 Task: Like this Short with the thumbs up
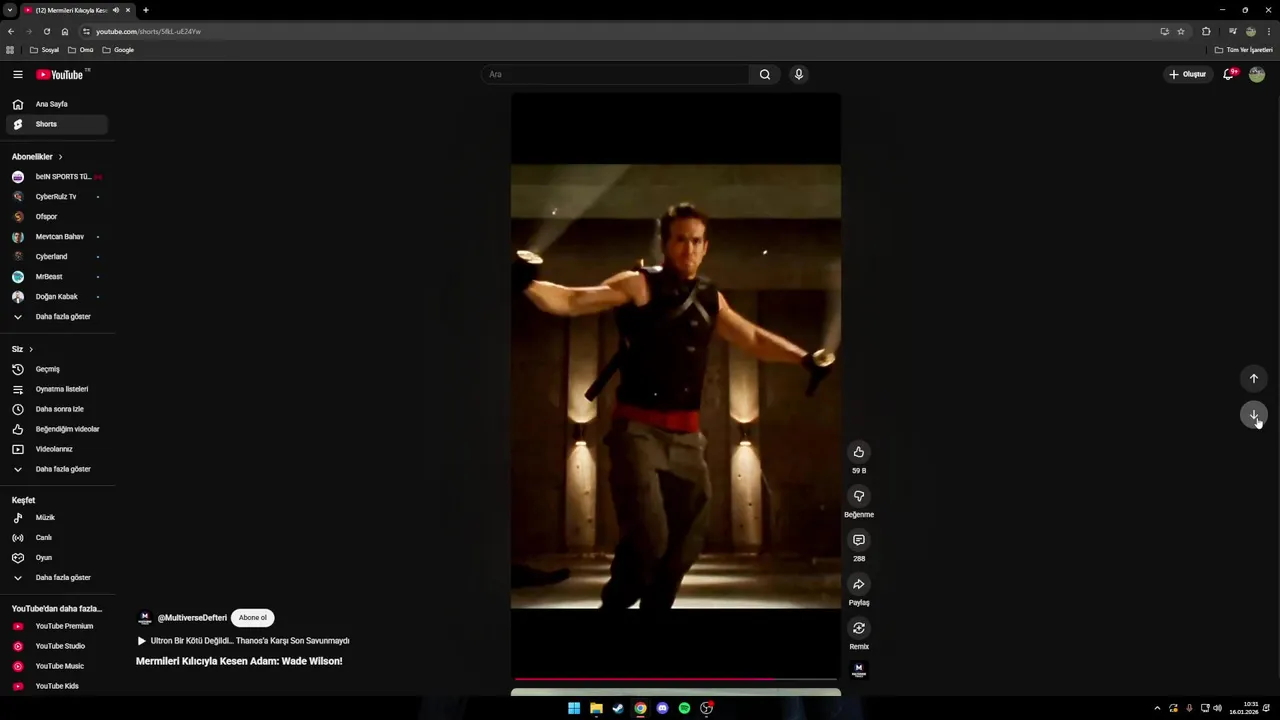tap(858, 452)
